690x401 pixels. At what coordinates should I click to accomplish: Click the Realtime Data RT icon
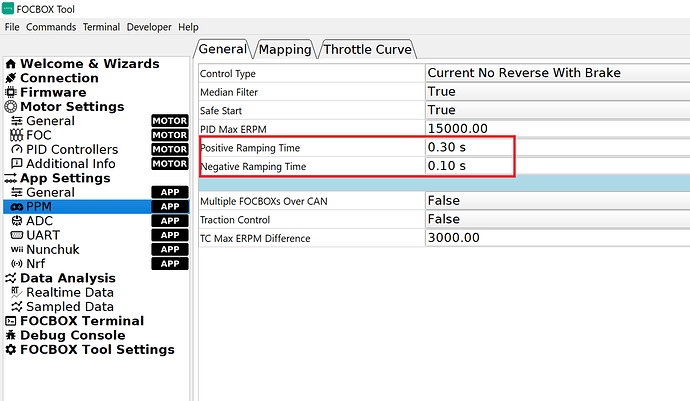point(17,292)
